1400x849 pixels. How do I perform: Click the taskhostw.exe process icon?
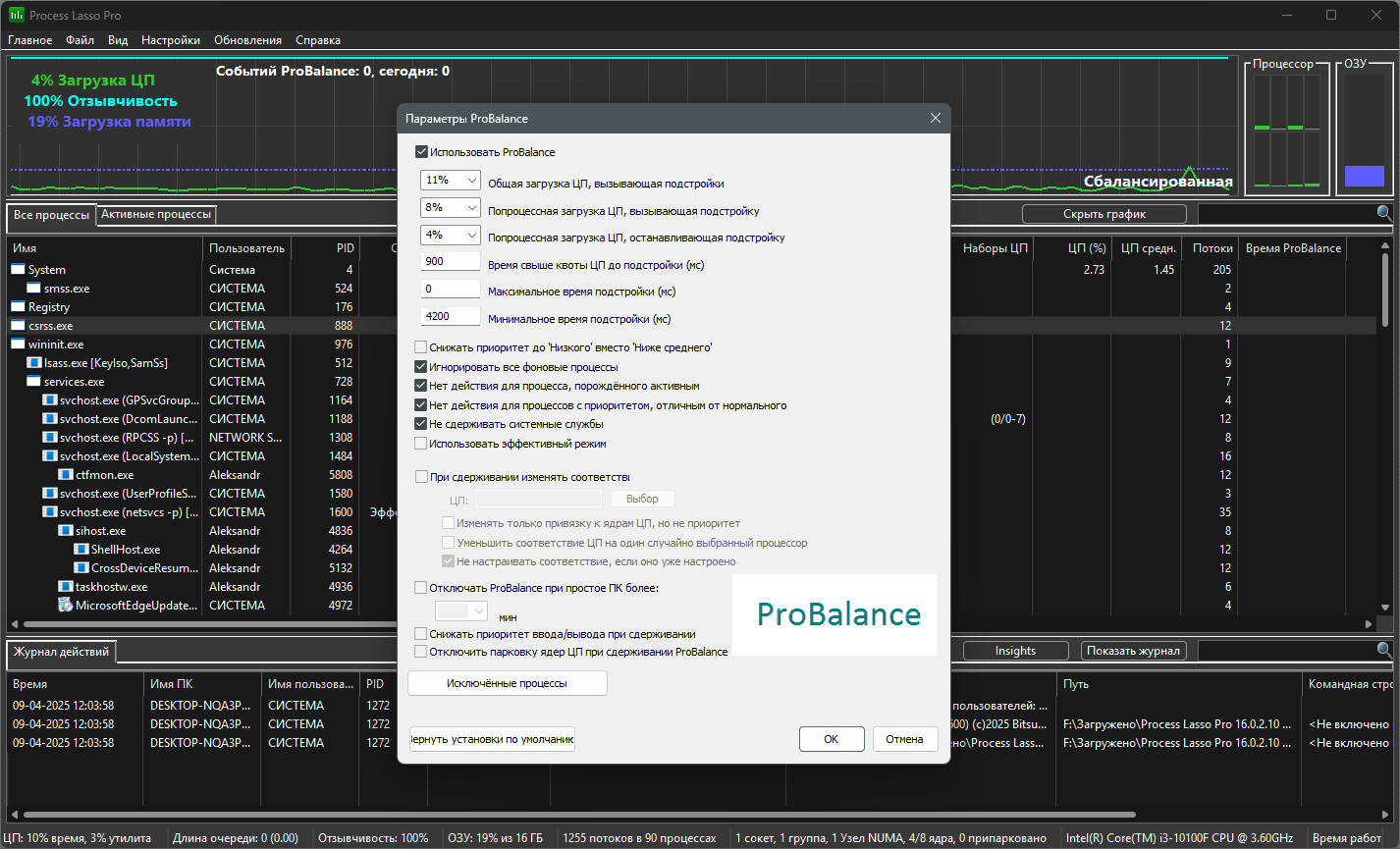click(66, 587)
